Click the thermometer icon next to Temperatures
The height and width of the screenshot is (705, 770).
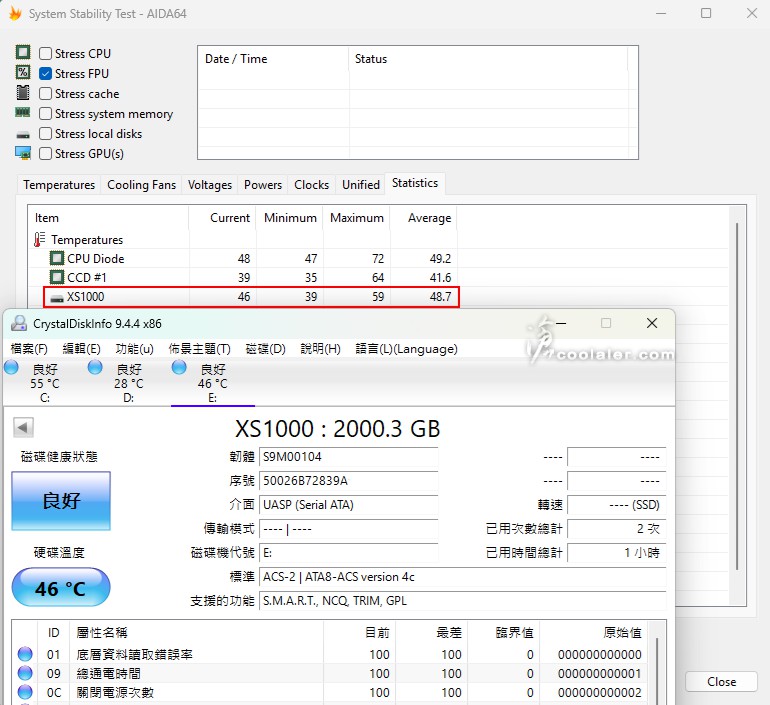(x=40, y=240)
